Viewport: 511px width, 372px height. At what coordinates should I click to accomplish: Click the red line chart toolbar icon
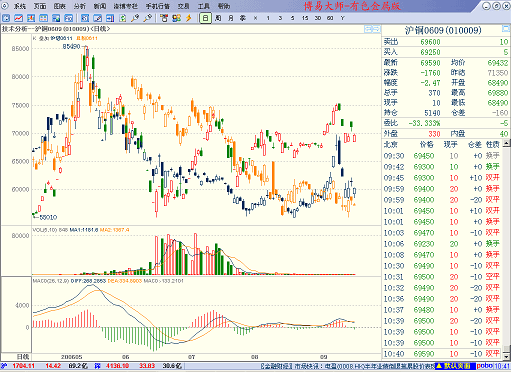click(18, 18)
